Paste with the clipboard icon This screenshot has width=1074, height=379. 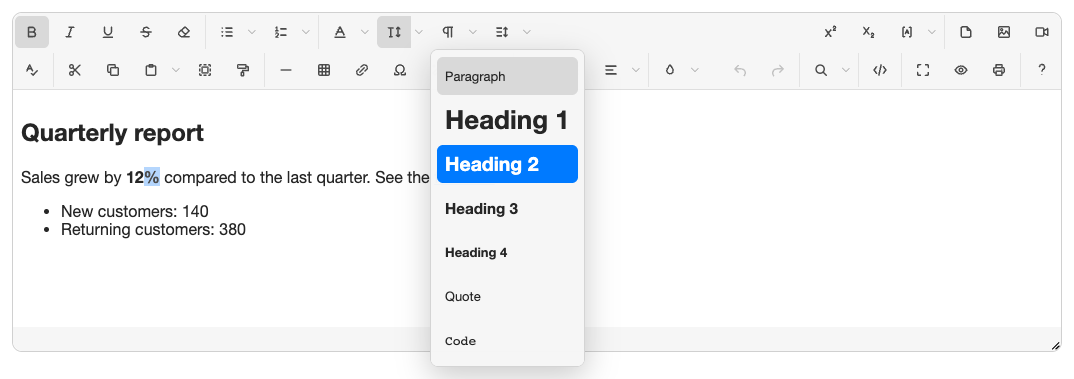[151, 70]
